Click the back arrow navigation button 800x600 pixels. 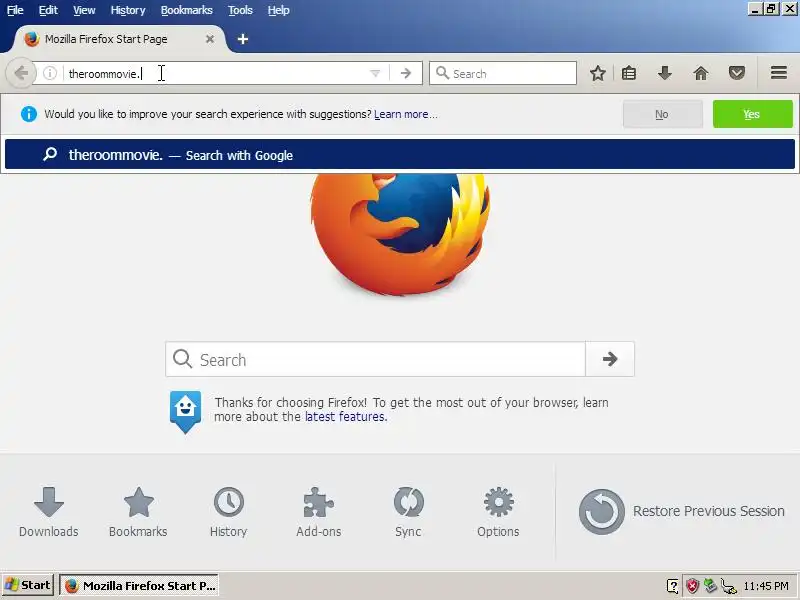(20, 73)
